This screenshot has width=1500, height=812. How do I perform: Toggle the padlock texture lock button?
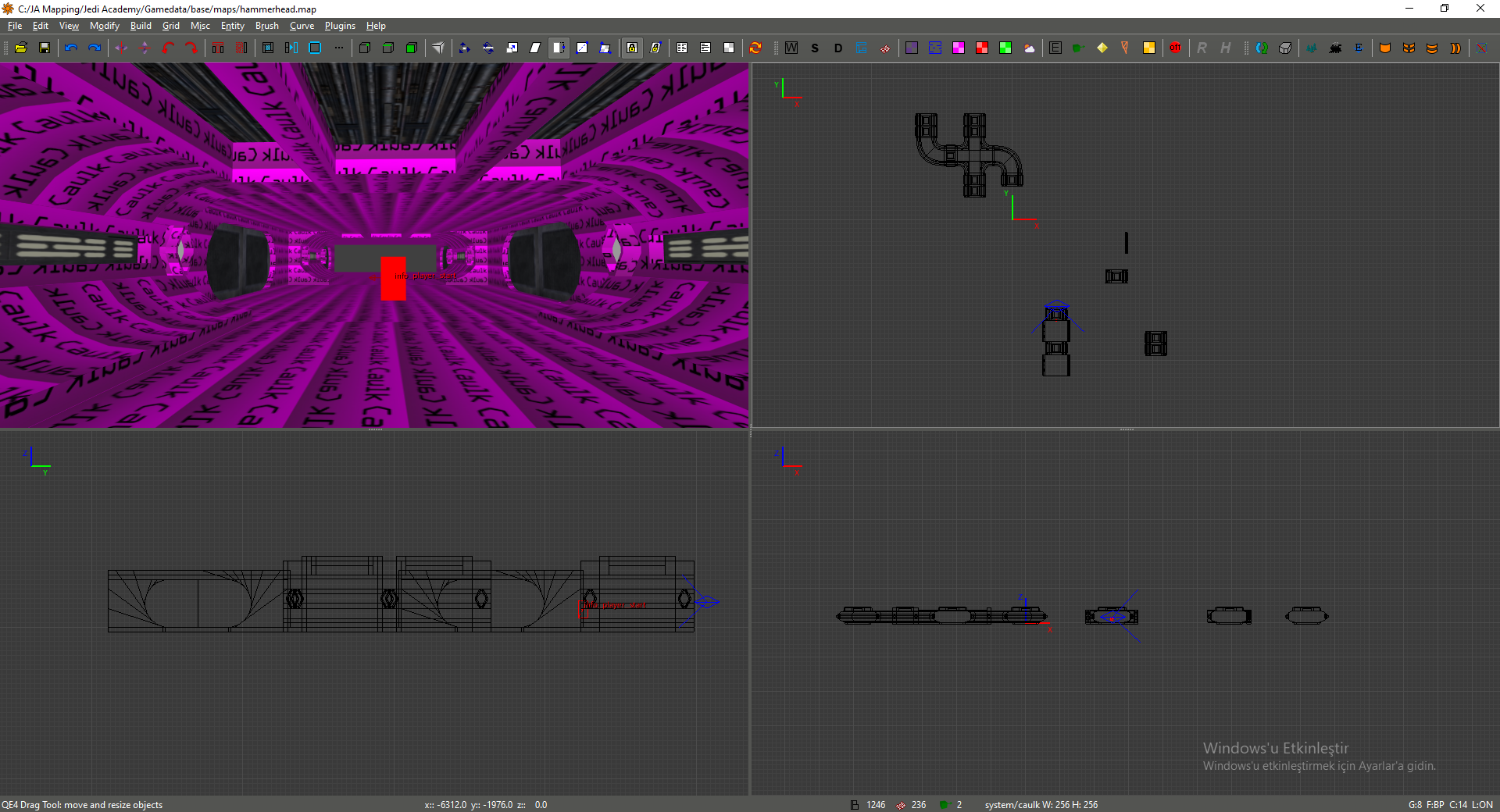632,48
